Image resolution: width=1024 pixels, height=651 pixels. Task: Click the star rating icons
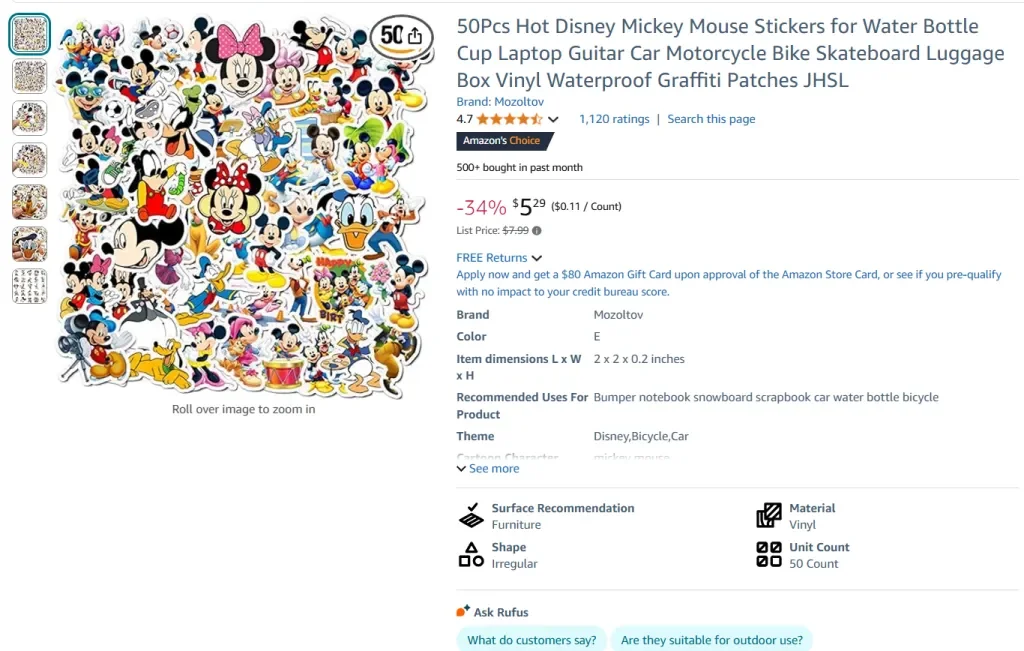(x=510, y=119)
